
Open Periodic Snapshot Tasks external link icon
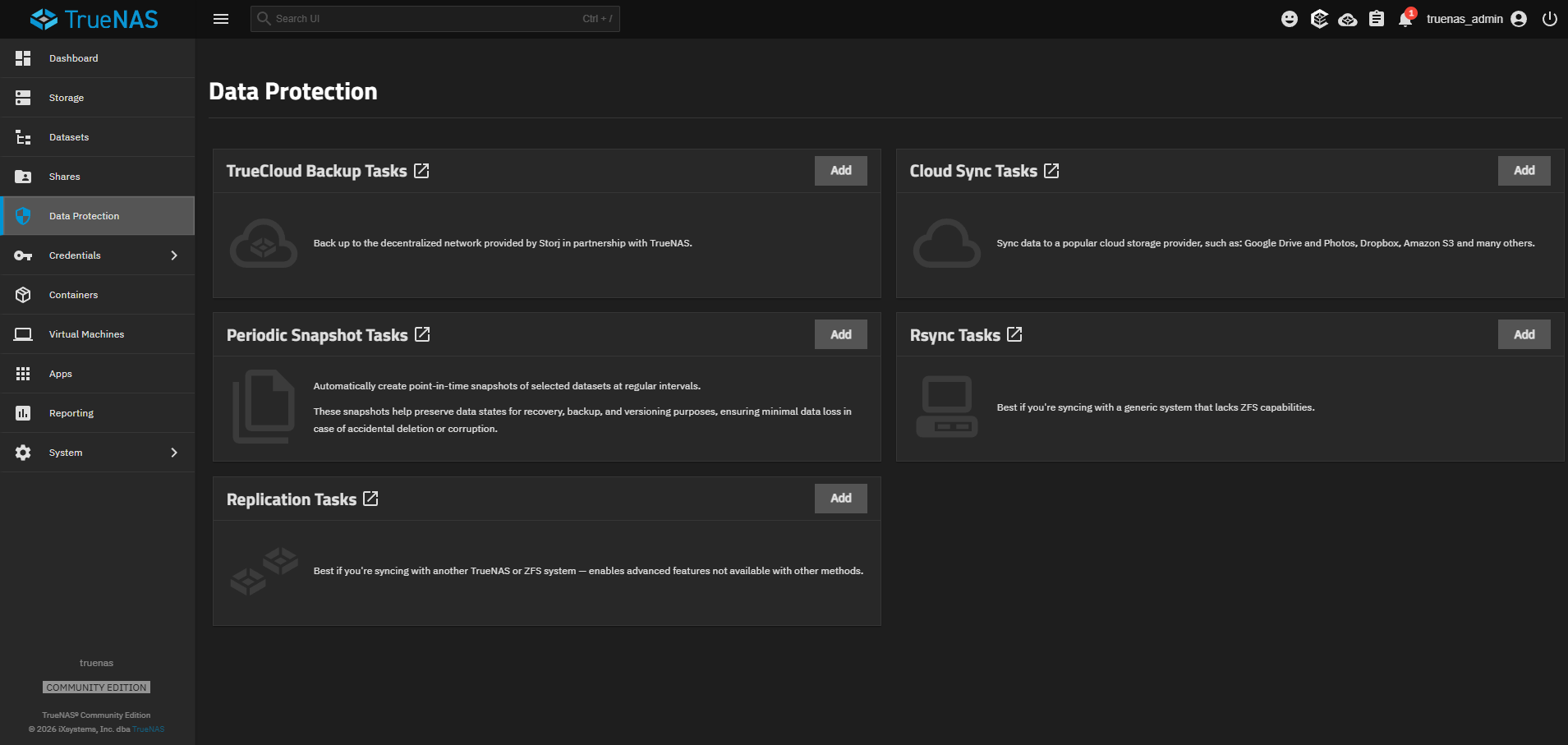pos(422,334)
